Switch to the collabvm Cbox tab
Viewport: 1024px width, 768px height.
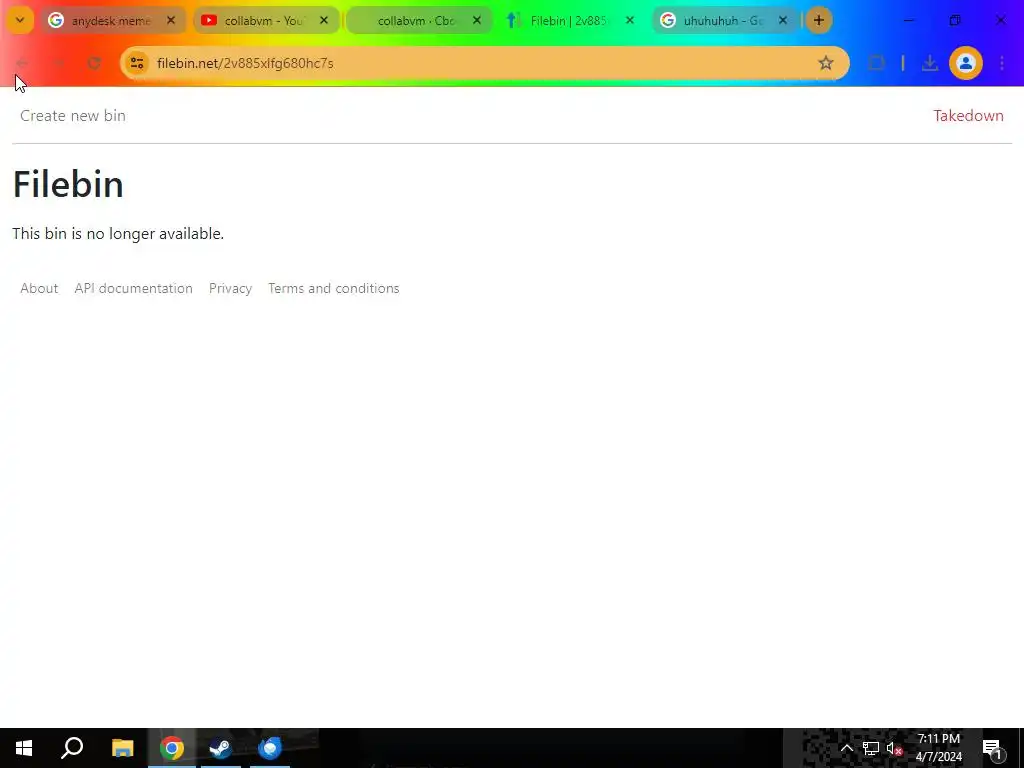pyautogui.click(x=417, y=20)
